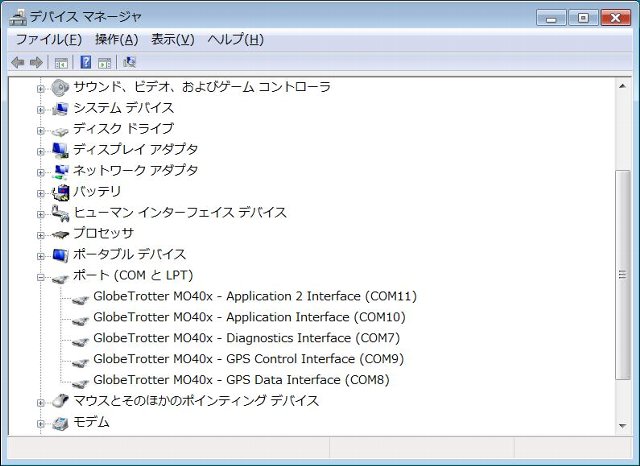Image resolution: width=640 pixels, height=466 pixels.
Task: Click the COM8 GPS Data port icon
Action: click(x=80, y=383)
